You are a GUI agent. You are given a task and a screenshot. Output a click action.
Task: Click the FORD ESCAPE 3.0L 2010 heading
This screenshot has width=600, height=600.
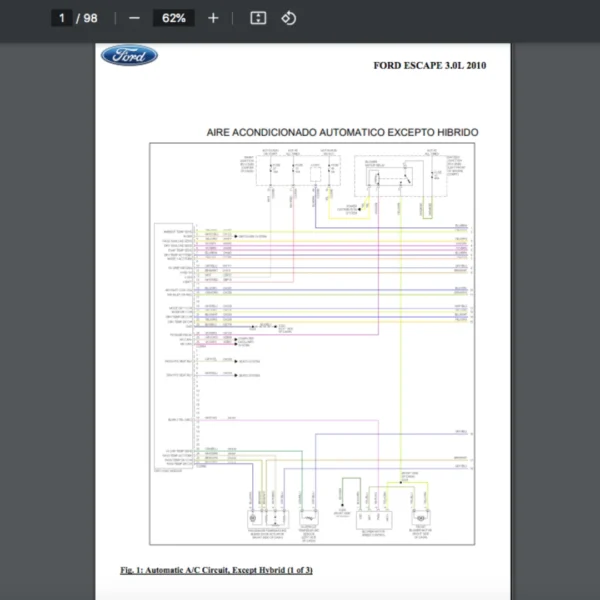coord(430,65)
